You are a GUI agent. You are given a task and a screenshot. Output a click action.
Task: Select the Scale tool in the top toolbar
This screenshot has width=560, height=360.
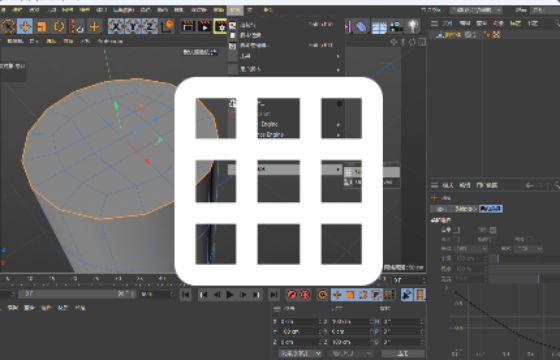42,26
